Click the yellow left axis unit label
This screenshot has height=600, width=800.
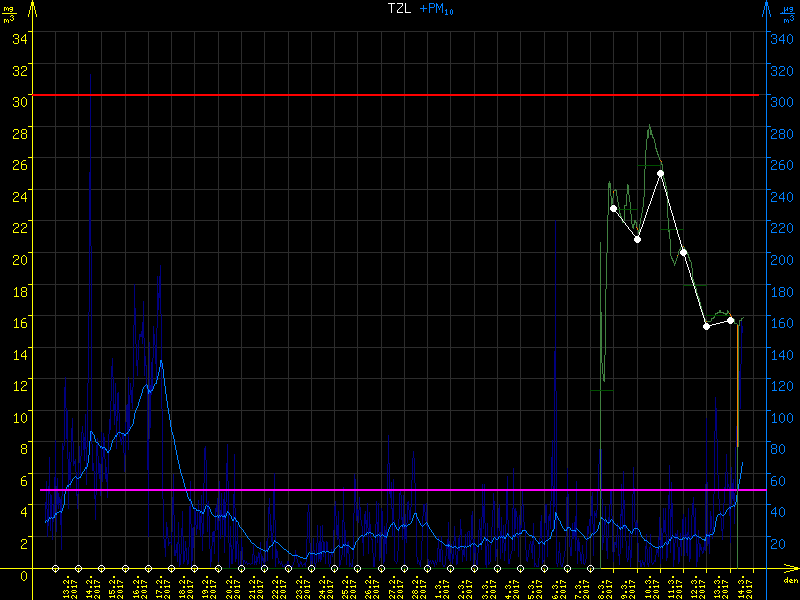(x=8, y=14)
